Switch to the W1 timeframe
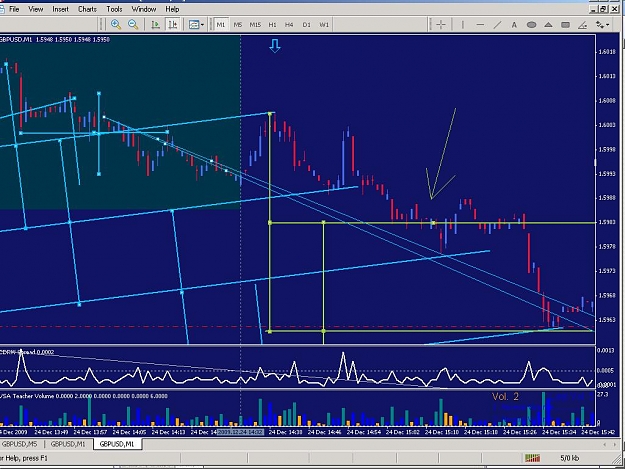The image size is (625, 469). click(324, 25)
